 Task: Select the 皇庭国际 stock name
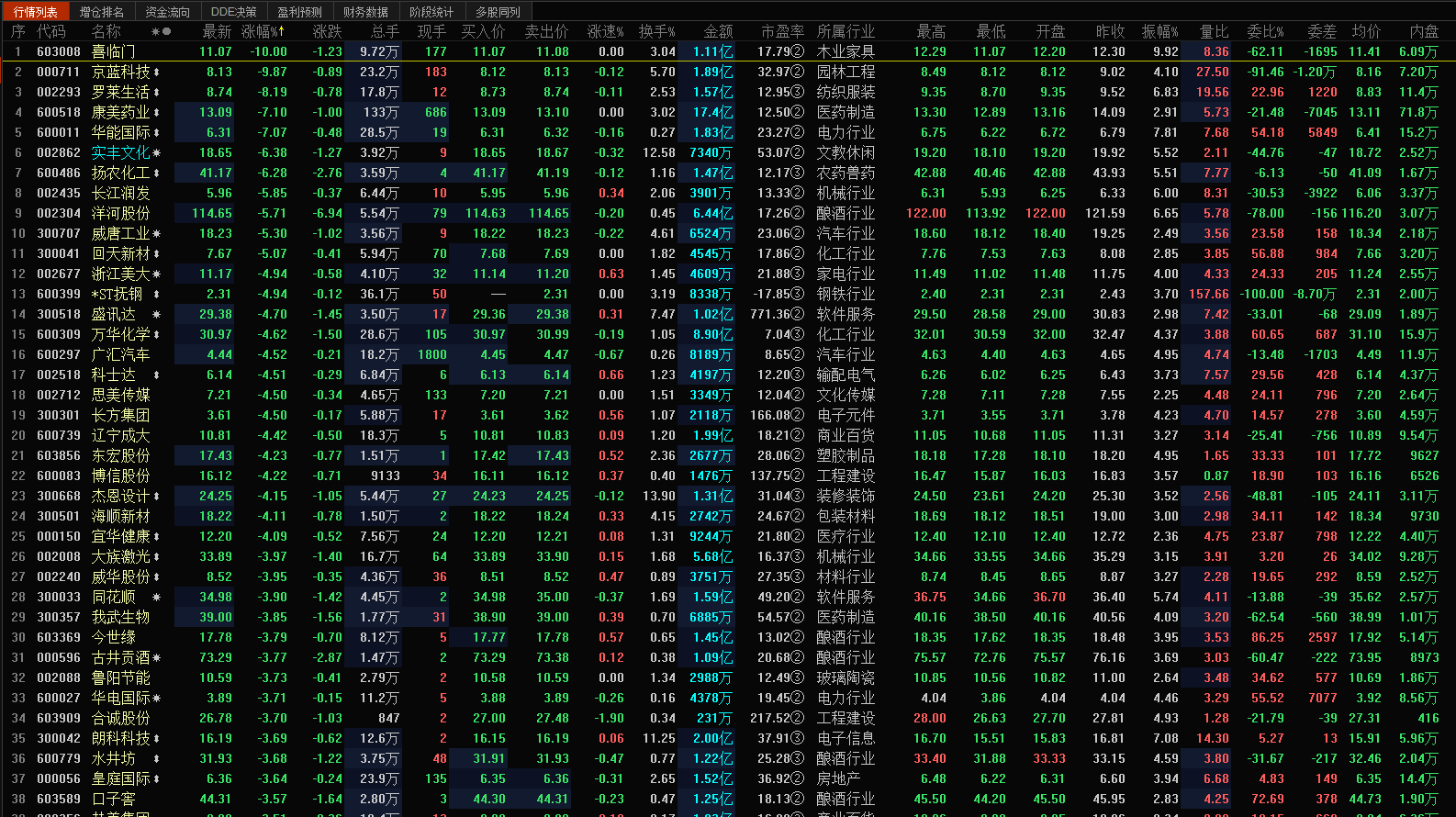120,778
